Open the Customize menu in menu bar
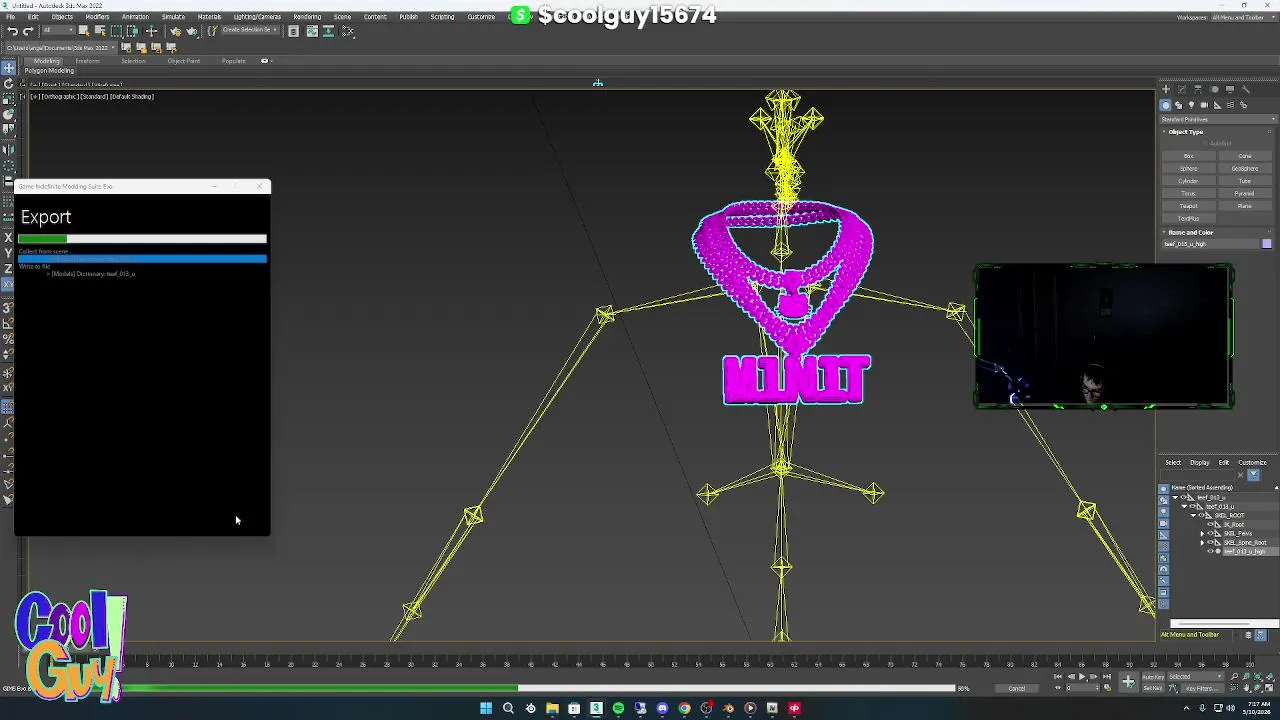The width and height of the screenshot is (1280, 720). [481, 17]
